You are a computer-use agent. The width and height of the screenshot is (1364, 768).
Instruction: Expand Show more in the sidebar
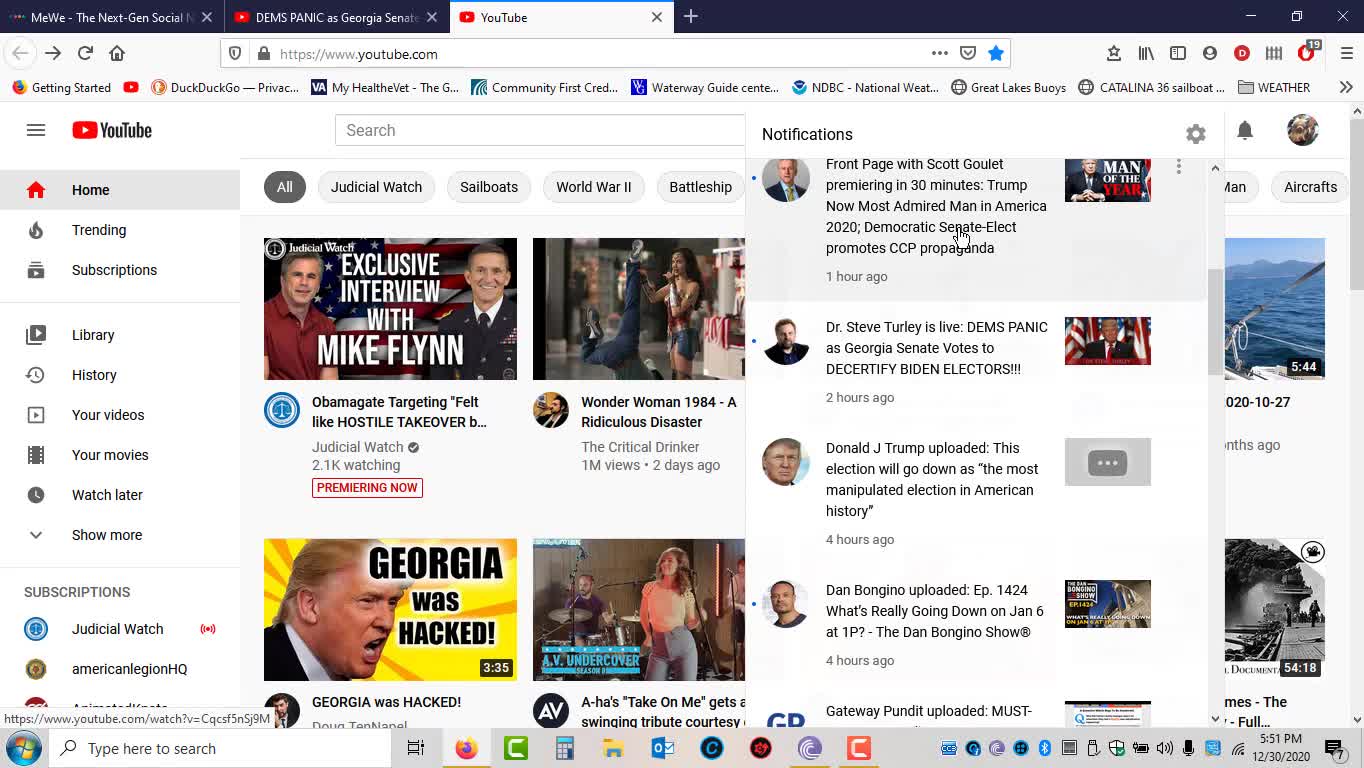pyautogui.click(x=120, y=535)
